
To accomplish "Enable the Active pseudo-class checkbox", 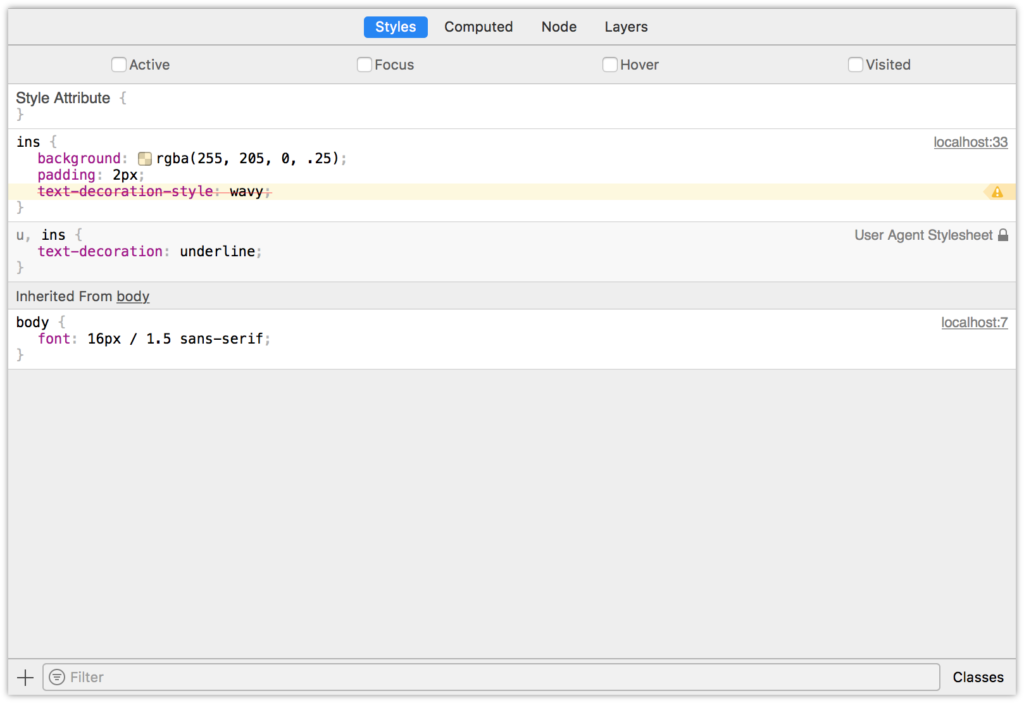I will point(119,65).
